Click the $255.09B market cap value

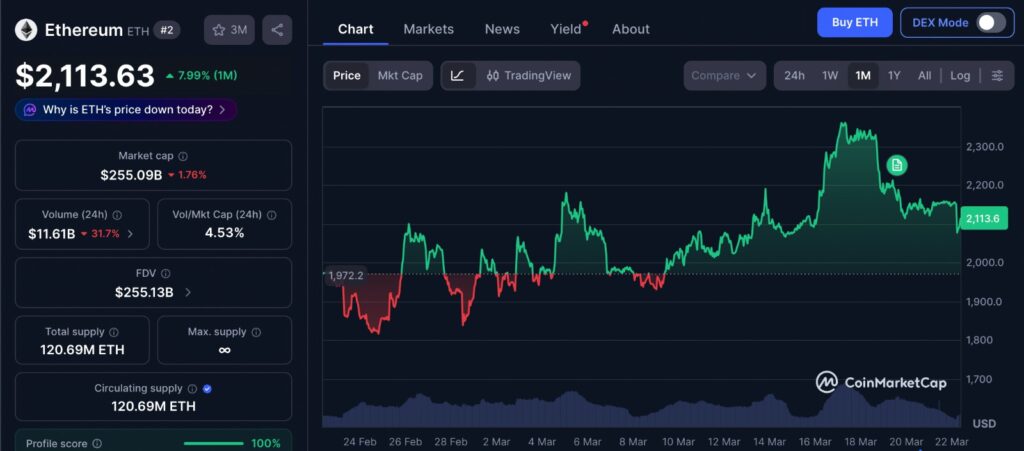click(x=131, y=175)
